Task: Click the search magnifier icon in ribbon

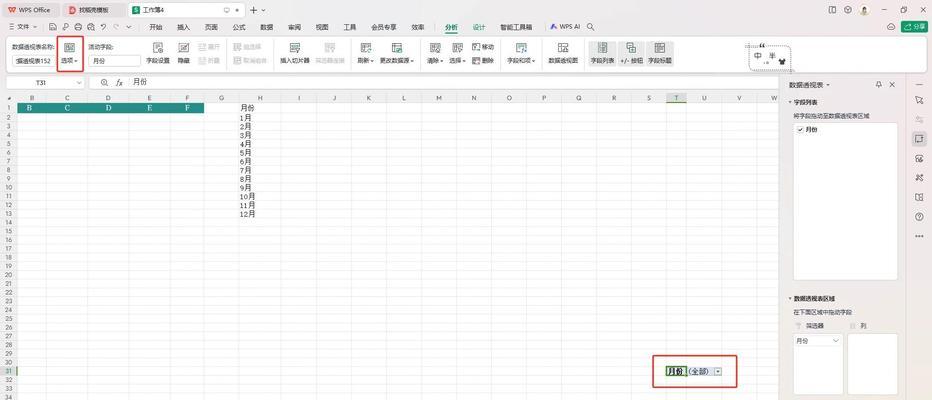Action: (x=590, y=27)
